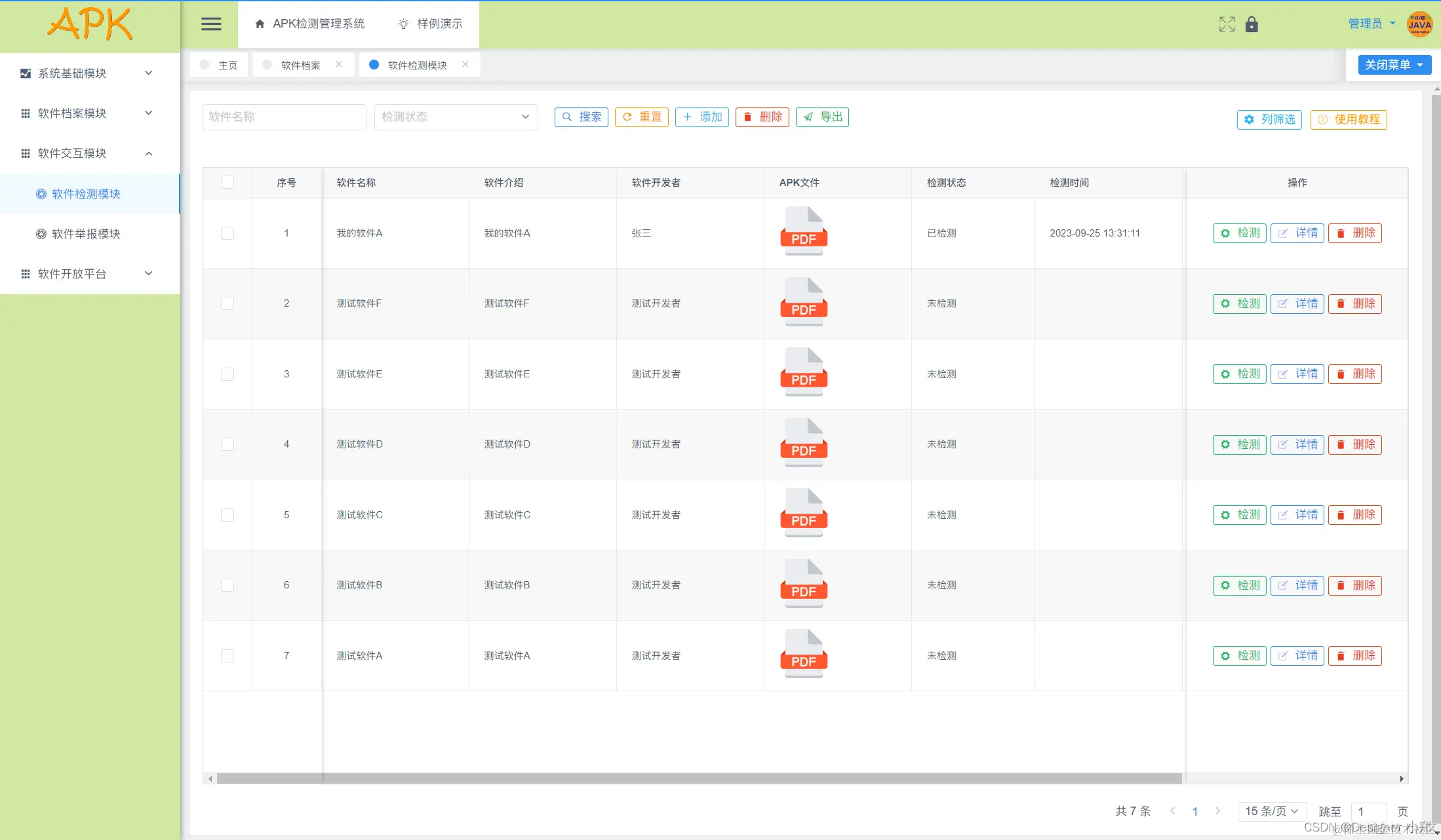1441x840 pixels.
Task: Open the 检测状态 dropdown filter
Action: point(456,117)
